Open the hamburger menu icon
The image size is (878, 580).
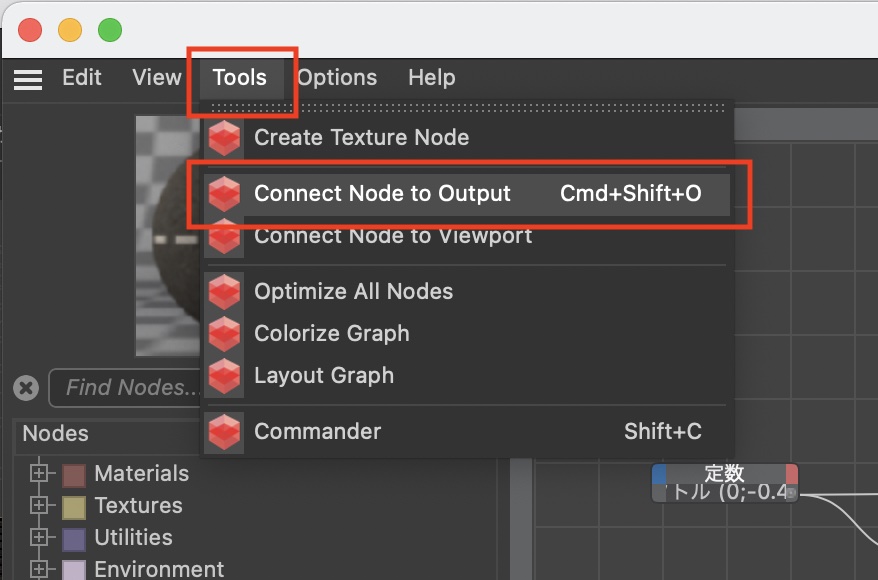click(x=27, y=79)
